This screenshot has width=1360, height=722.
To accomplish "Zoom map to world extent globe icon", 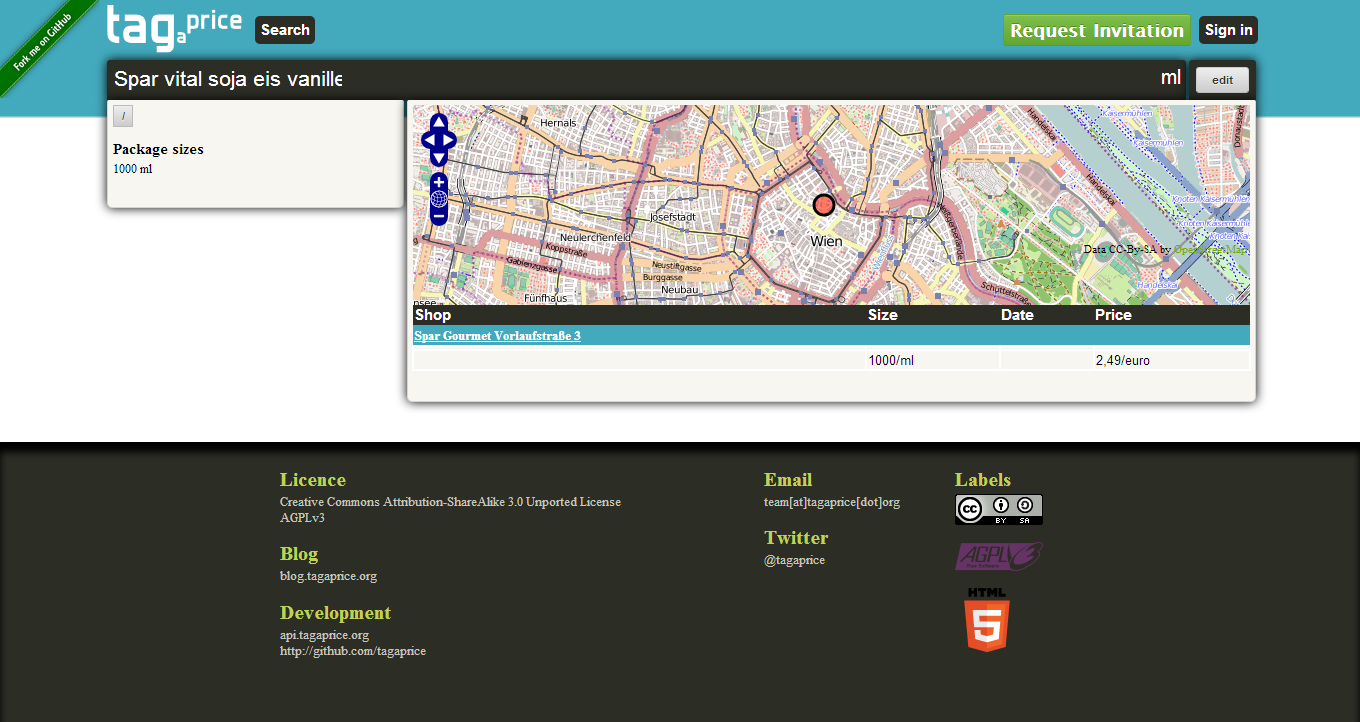I will point(439,199).
